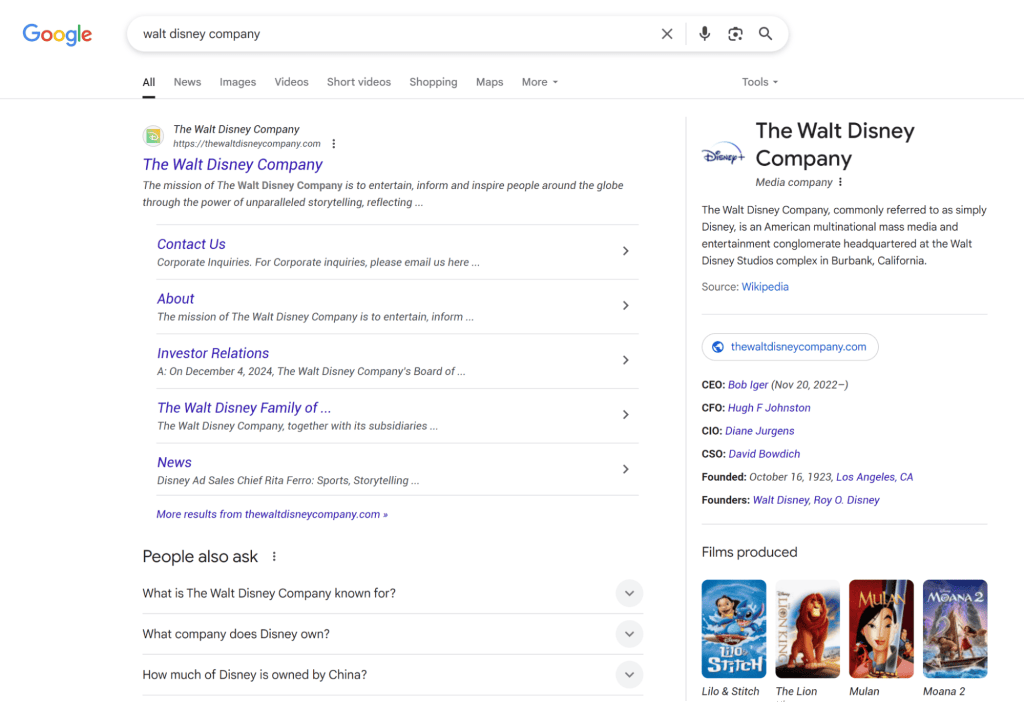
Task: Open the Investor Relations sitelink
Action: [213, 353]
